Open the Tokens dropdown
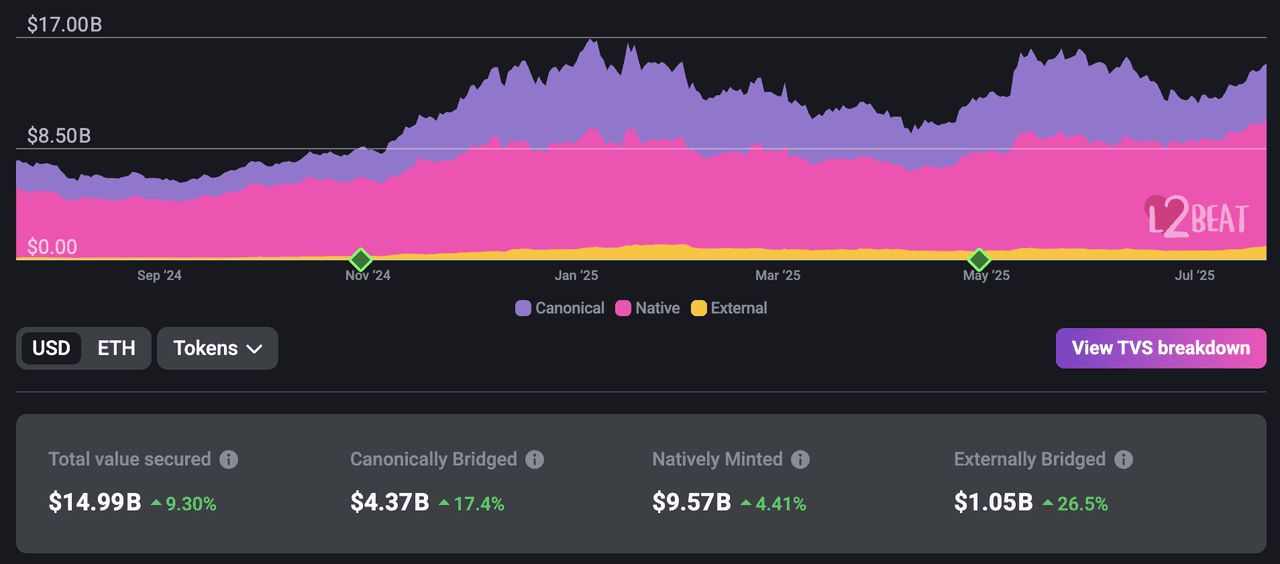1280x564 pixels. coord(217,348)
